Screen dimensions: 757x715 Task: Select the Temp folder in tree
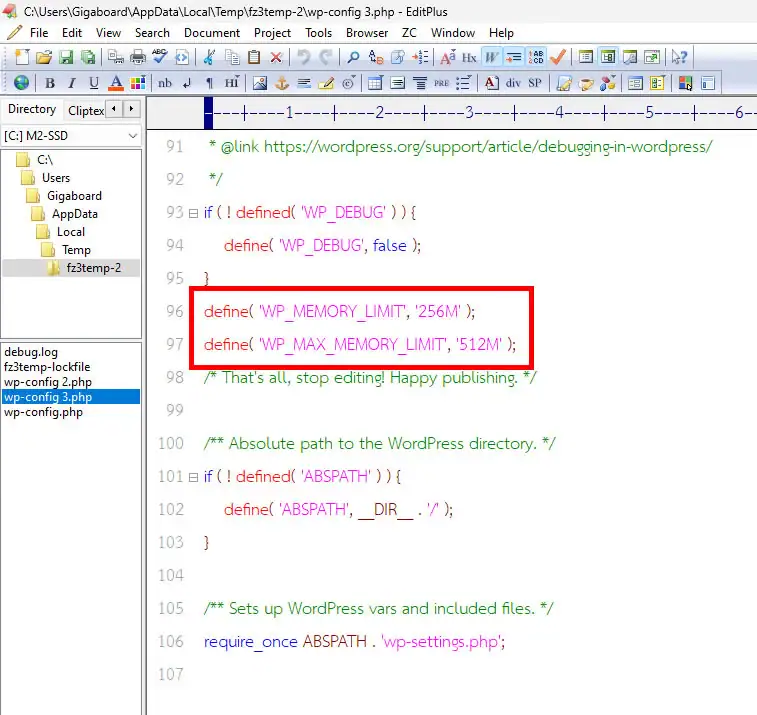tap(76, 250)
